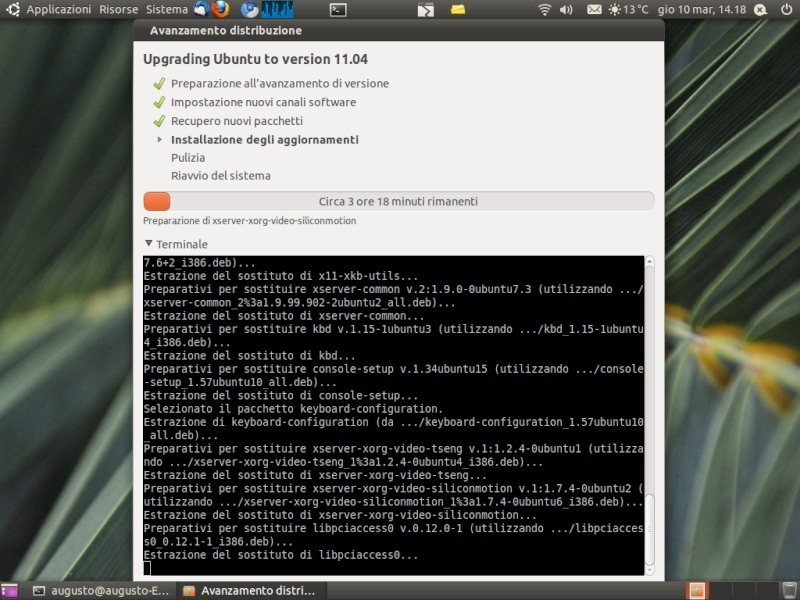Click the green checkmark beside 'Recupero nuovi pacchetti'
The image size is (800, 600).
(x=160, y=121)
